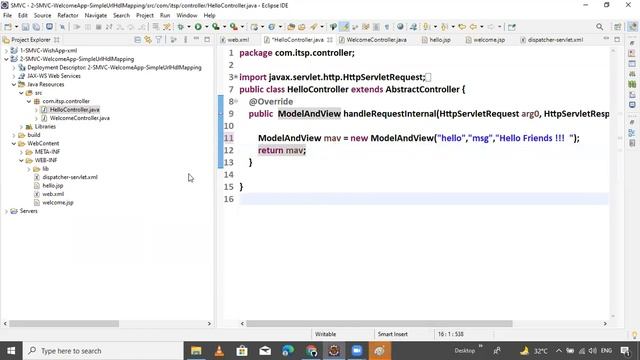Click the Search flashlight toolbar icon
This screenshot has height=360, width=640.
coord(313,27)
